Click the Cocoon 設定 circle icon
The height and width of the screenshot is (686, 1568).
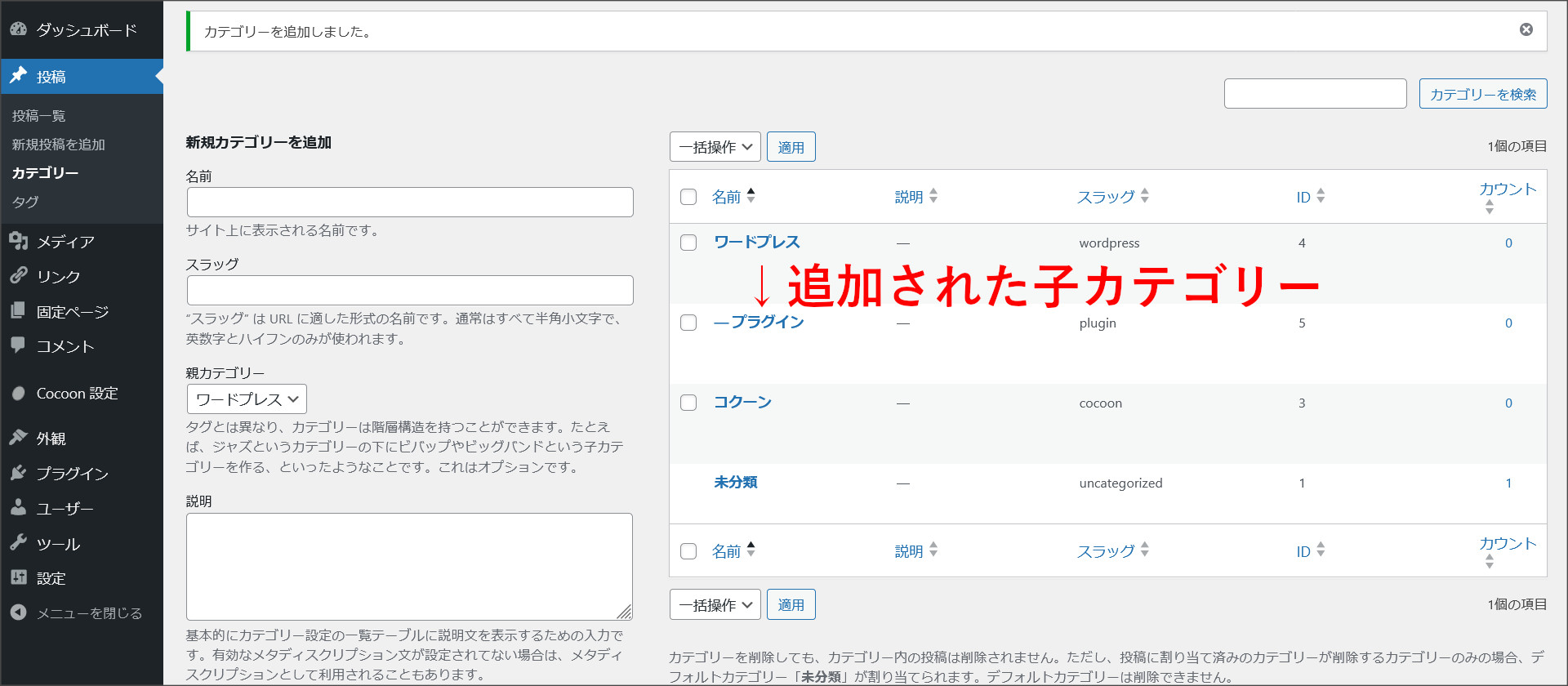18,394
